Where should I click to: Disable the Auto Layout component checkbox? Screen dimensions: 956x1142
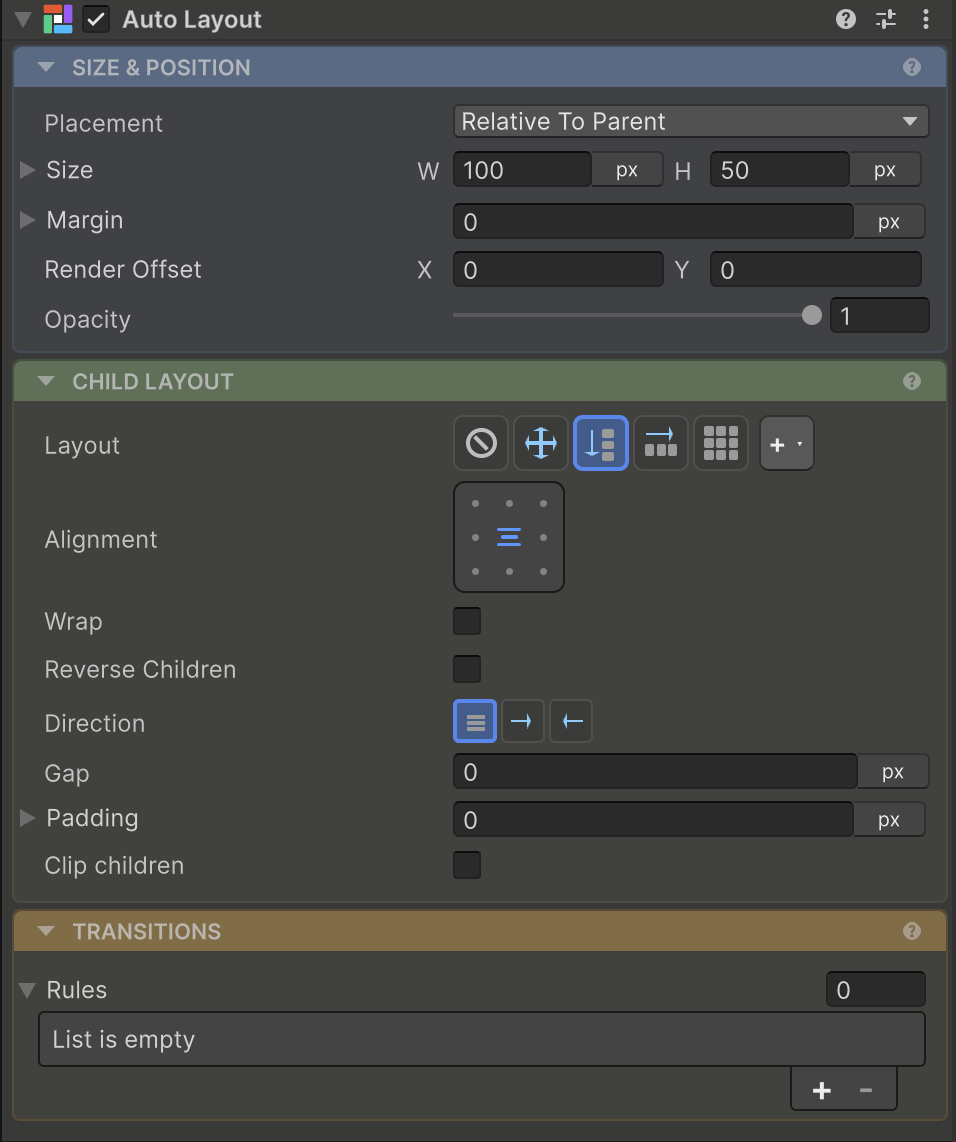[95, 20]
